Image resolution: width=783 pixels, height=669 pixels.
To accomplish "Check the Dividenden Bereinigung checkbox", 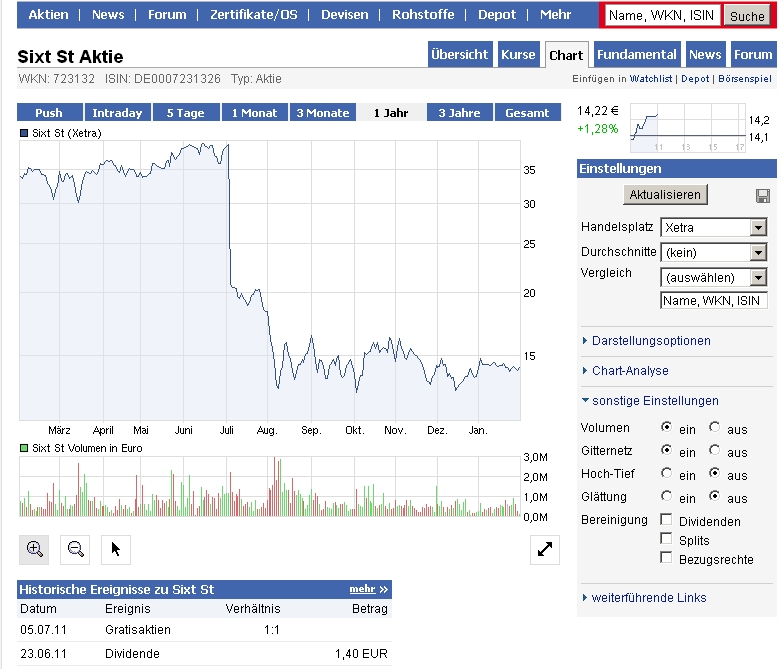I will click(666, 519).
